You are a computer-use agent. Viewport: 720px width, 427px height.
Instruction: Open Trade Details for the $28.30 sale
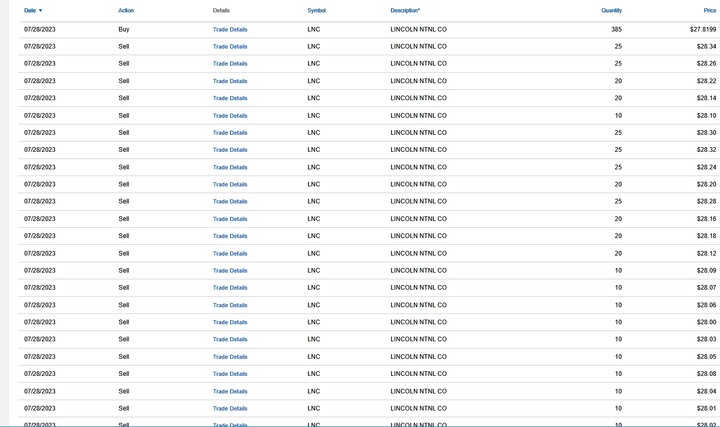click(x=230, y=132)
